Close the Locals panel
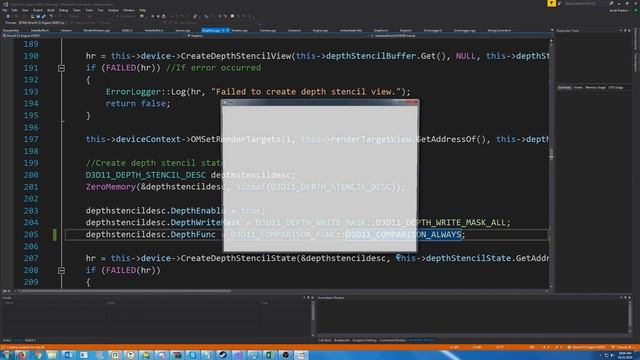Screen dimensions: 640x360 313,298
